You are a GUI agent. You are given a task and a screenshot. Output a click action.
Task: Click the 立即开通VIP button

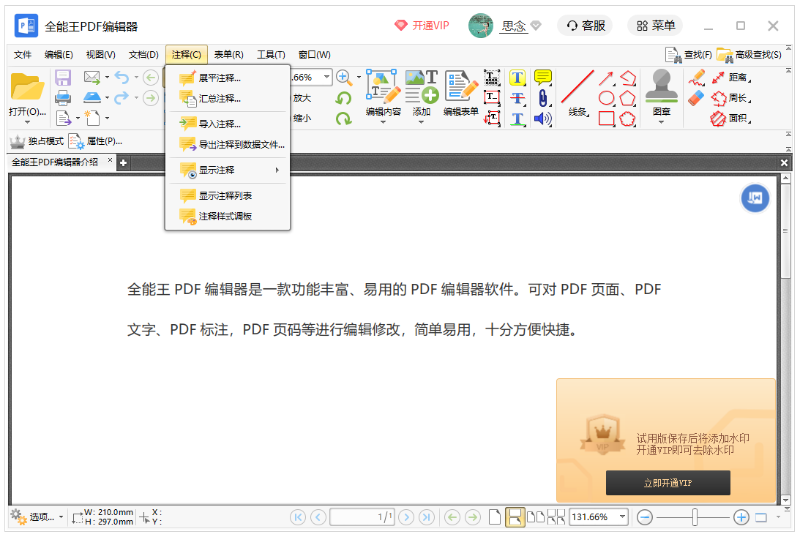668,482
